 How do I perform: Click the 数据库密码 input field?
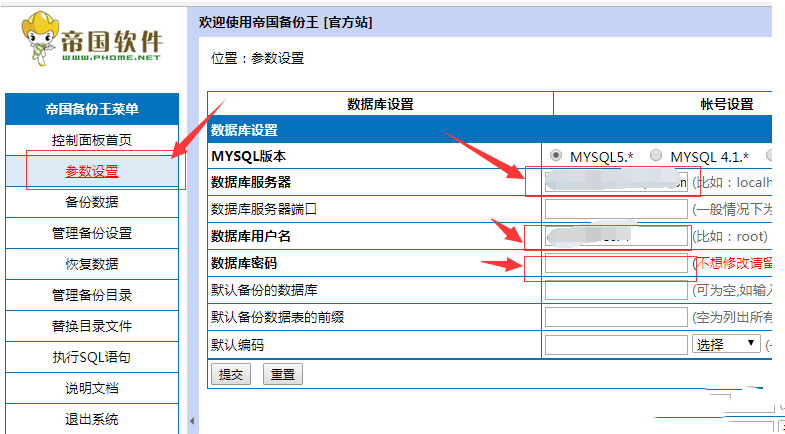pos(616,264)
